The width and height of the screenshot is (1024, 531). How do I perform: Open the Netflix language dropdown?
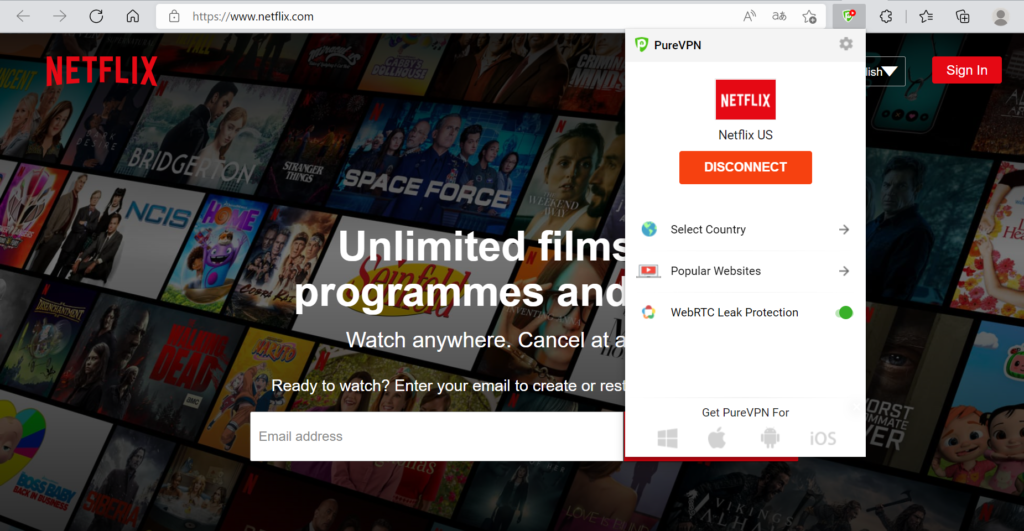[x=884, y=71]
